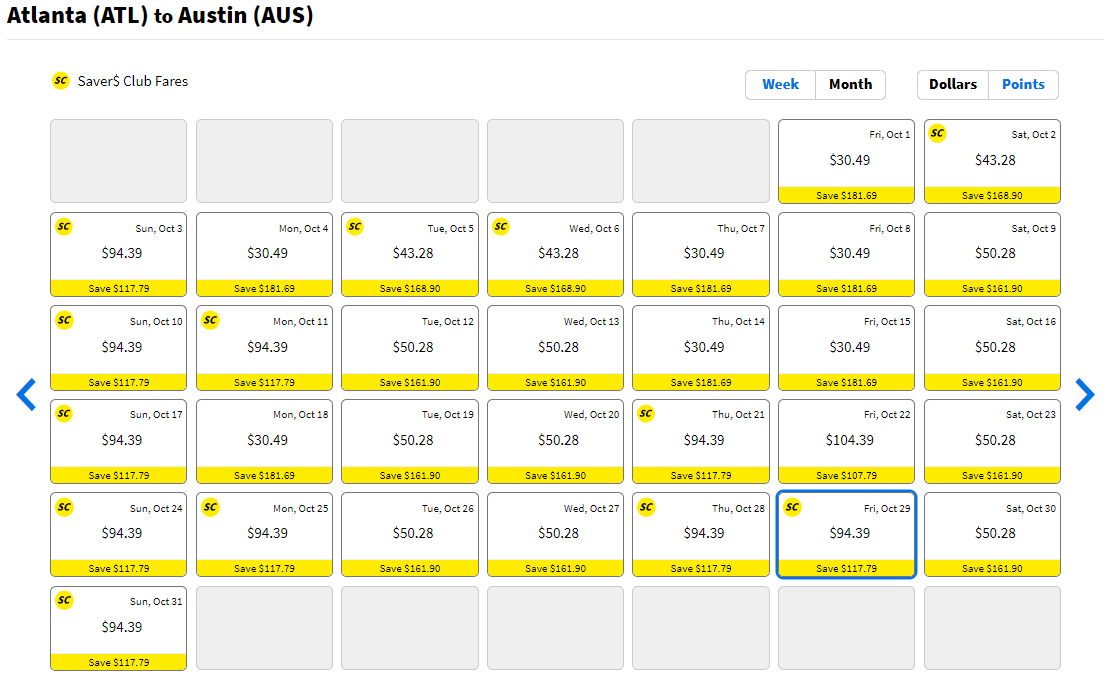Screen dimensions: 1113x688
Task: Select the Month view tab
Action: tap(850, 85)
